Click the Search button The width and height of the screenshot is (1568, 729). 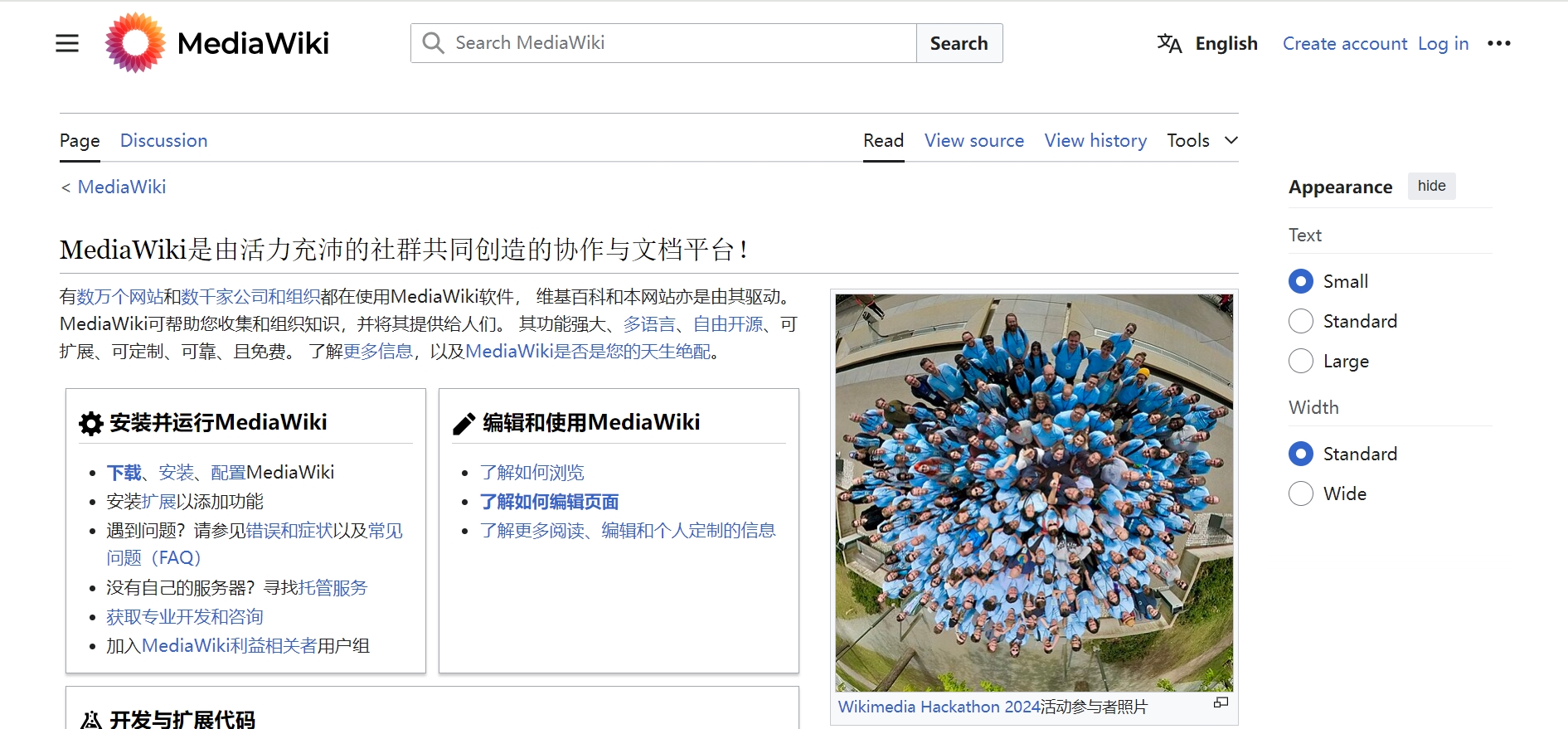pos(959,43)
